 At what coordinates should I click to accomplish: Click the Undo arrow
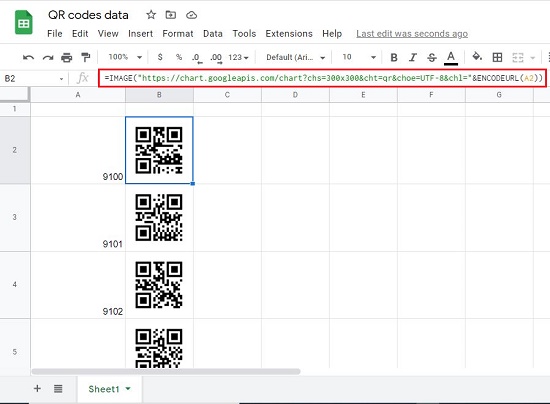pos(28,57)
